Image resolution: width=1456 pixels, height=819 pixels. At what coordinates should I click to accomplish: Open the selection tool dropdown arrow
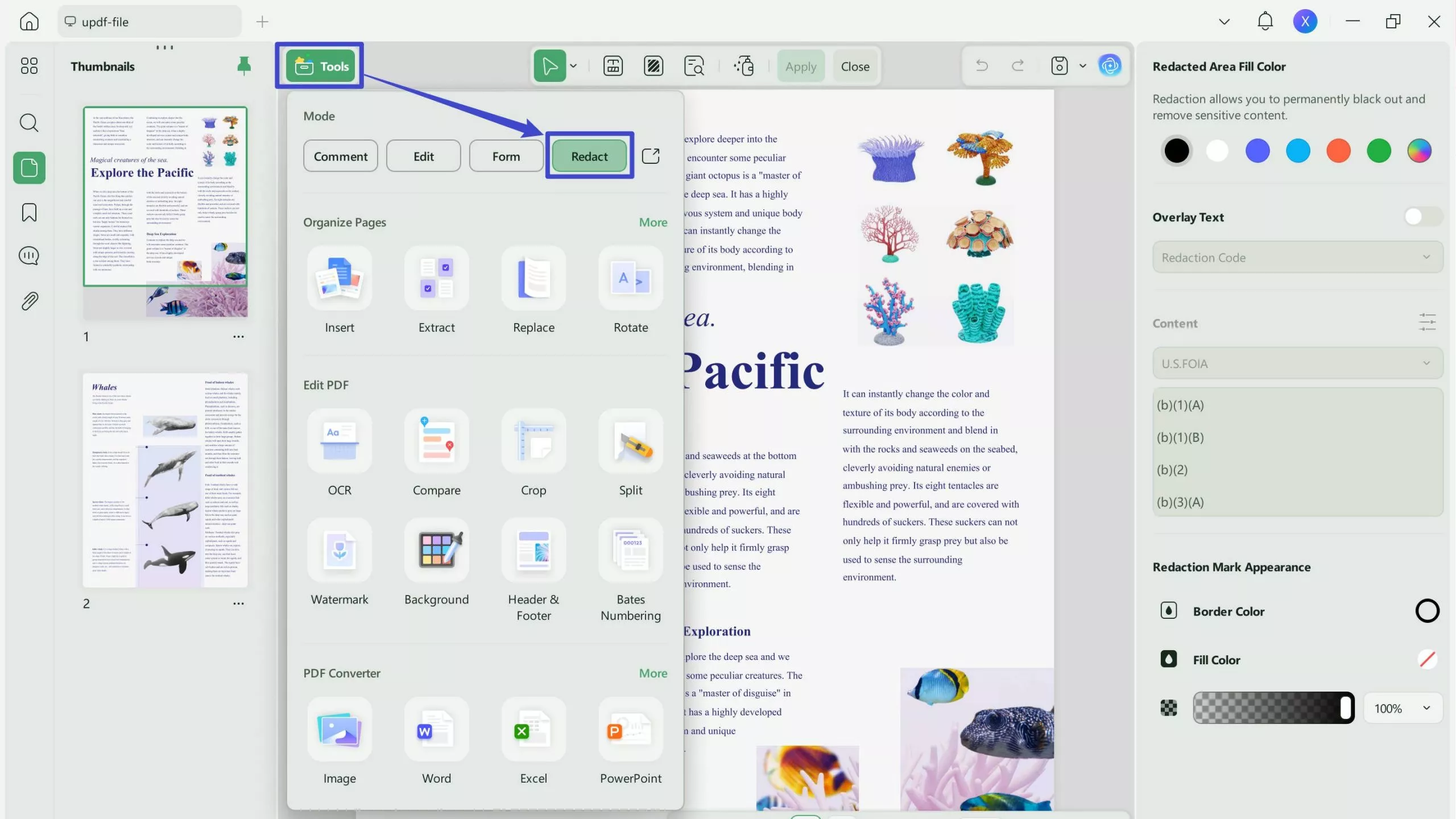click(x=573, y=65)
